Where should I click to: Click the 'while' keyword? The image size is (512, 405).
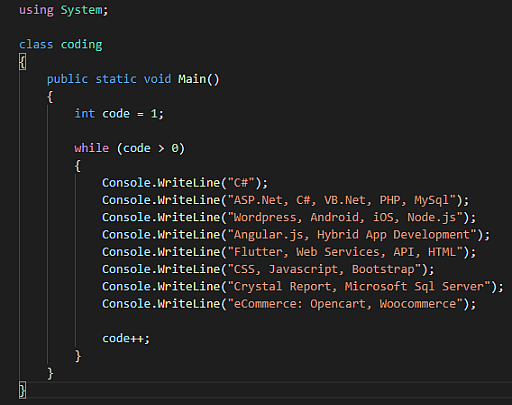[x=92, y=148]
